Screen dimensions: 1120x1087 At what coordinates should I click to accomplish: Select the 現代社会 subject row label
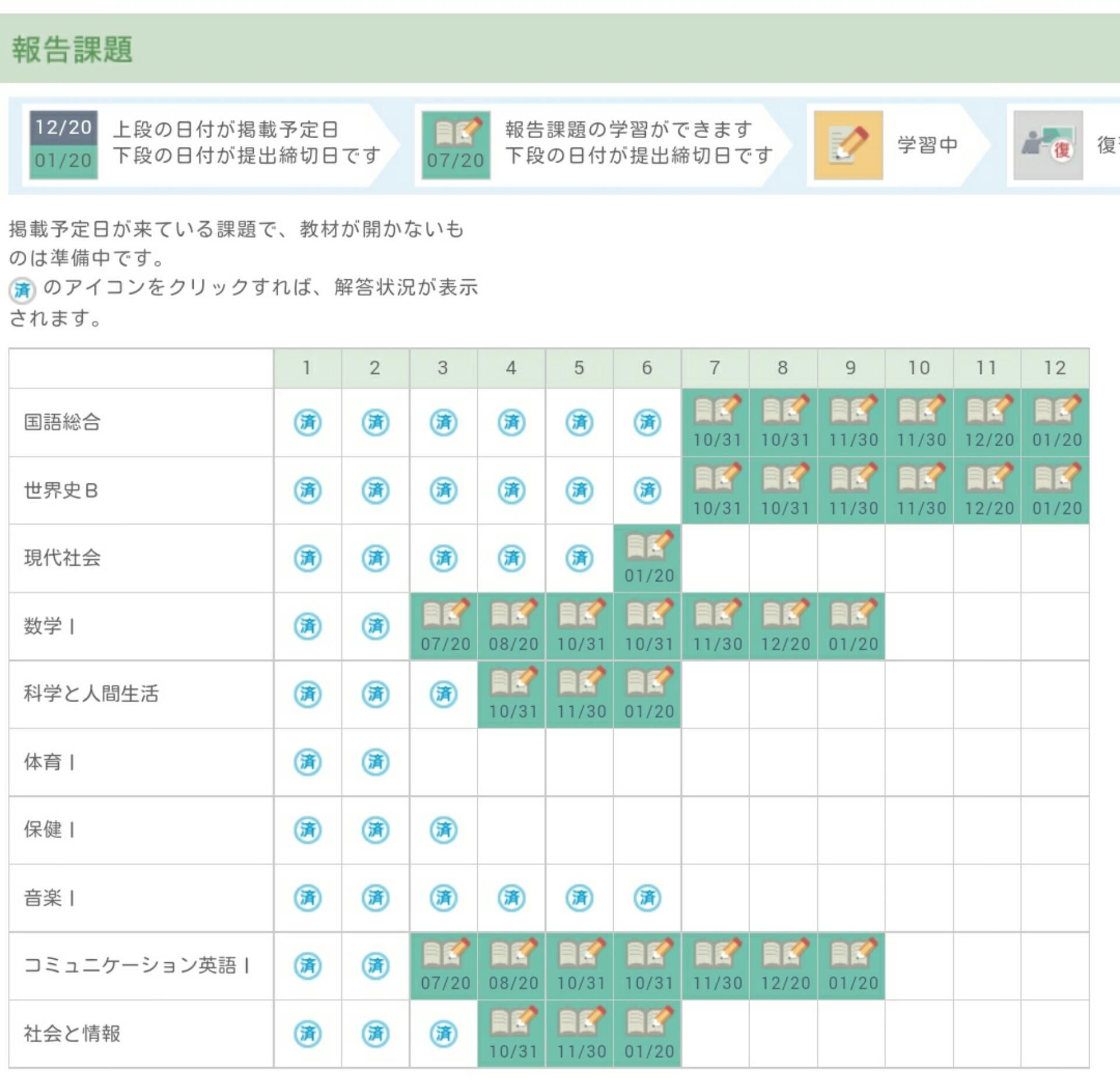tap(62, 558)
